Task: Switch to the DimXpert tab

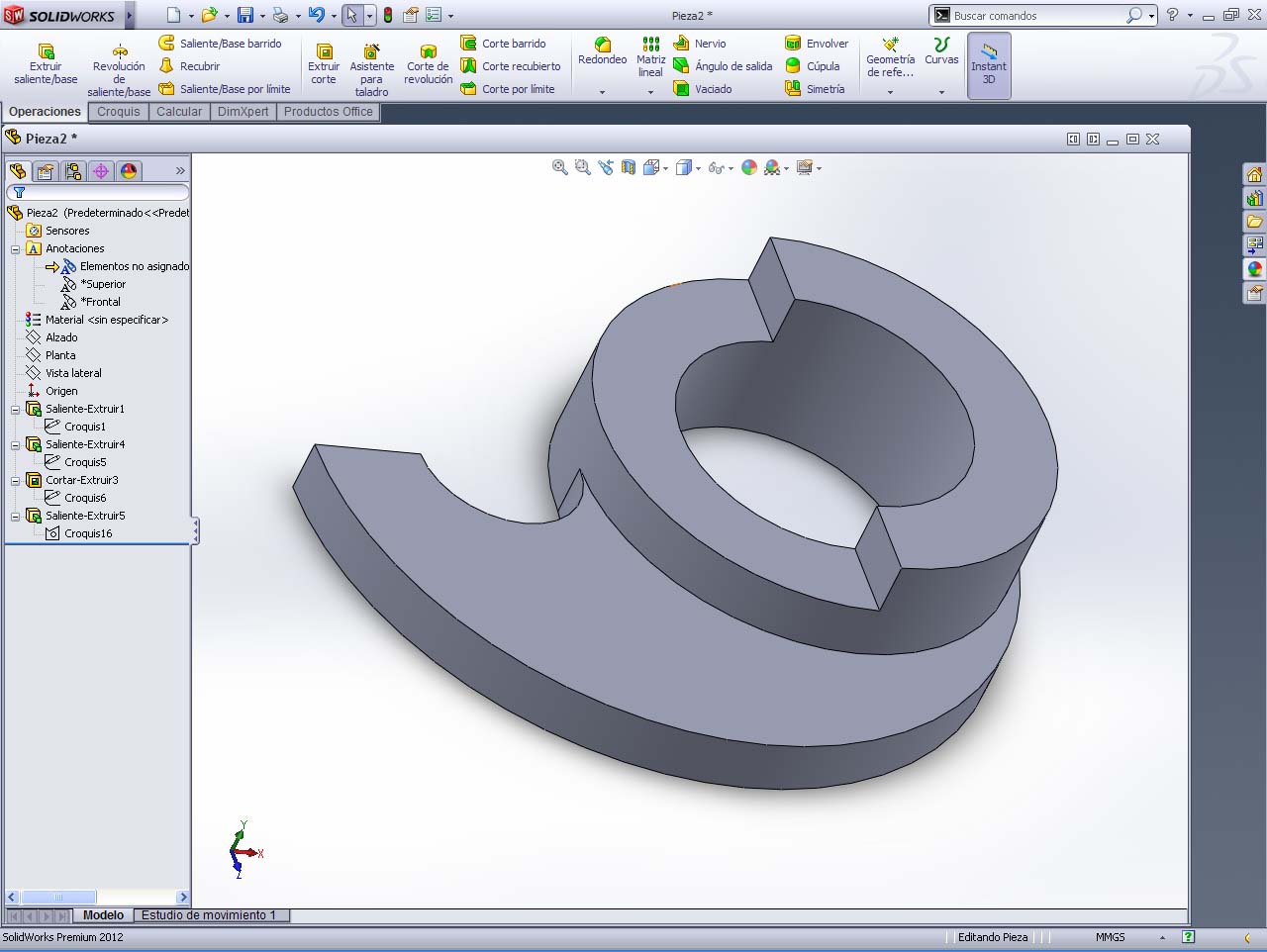Action: 244,112
